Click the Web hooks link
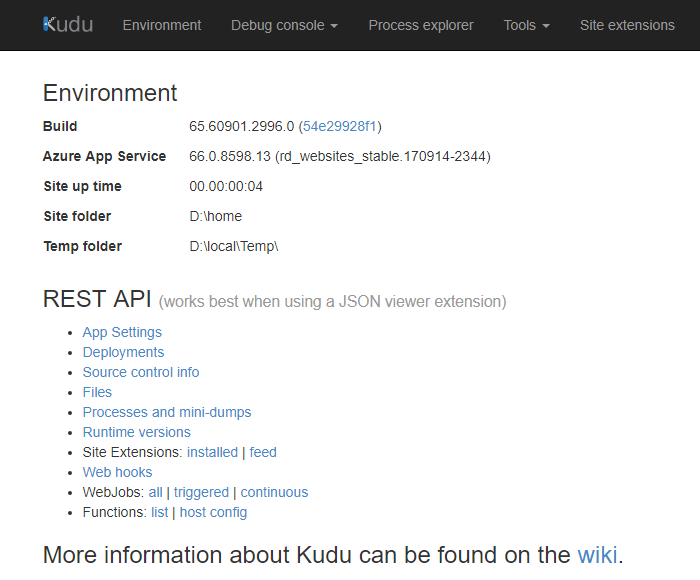Viewport: 700px width, 580px height. pos(117,472)
